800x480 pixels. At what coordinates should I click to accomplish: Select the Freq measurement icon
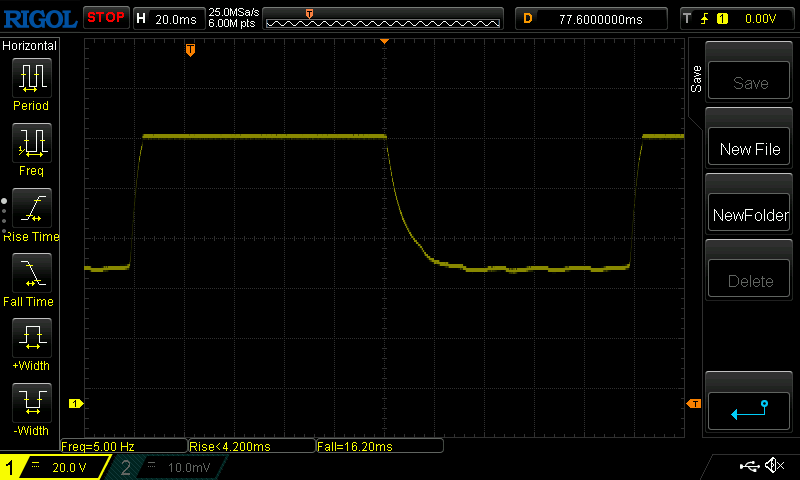(x=31, y=143)
